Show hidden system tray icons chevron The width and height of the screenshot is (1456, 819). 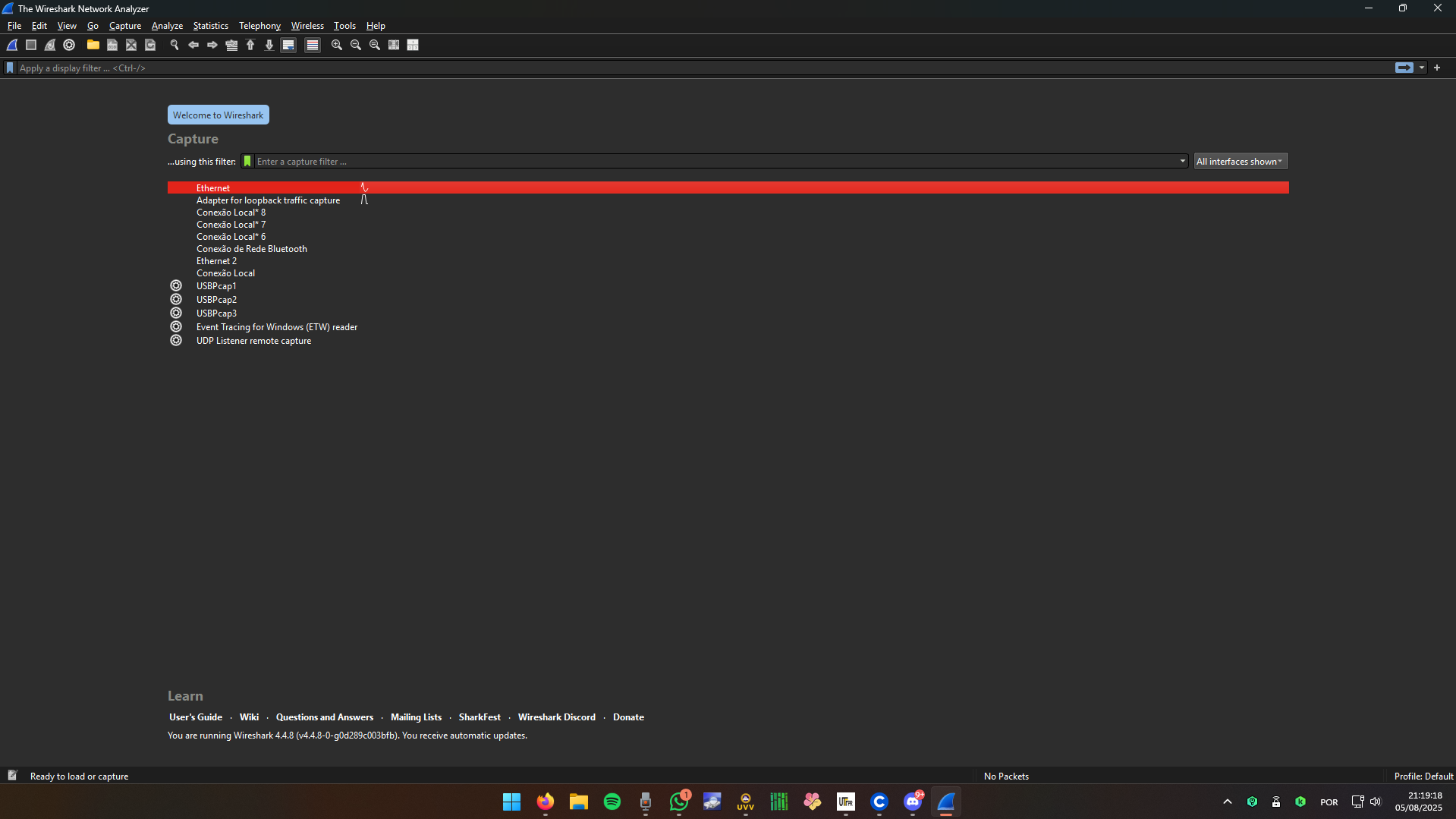[1228, 802]
